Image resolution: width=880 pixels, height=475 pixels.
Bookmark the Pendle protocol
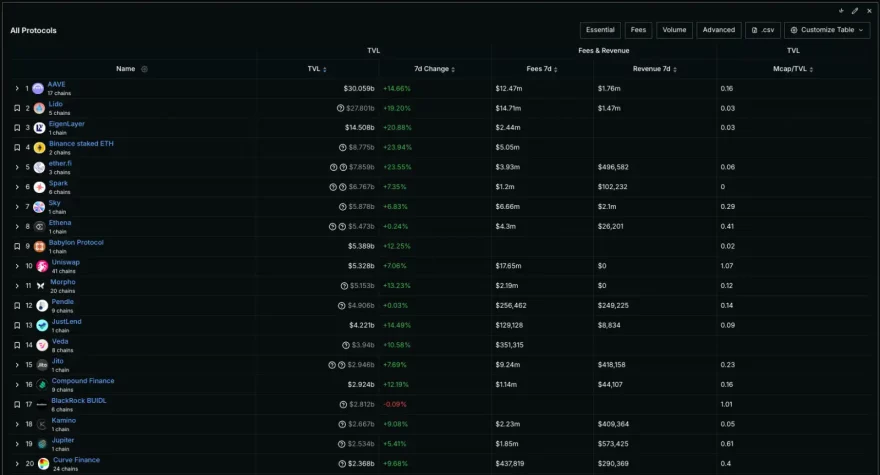click(x=17, y=305)
